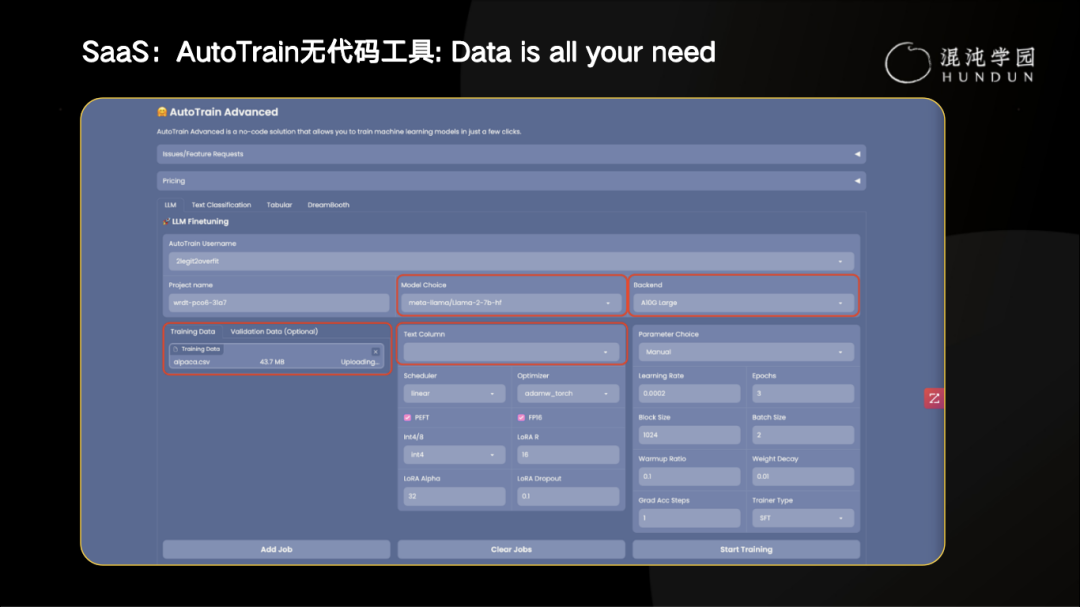Click the Add Job button
The image size is (1080, 607).
pyautogui.click(x=276, y=549)
